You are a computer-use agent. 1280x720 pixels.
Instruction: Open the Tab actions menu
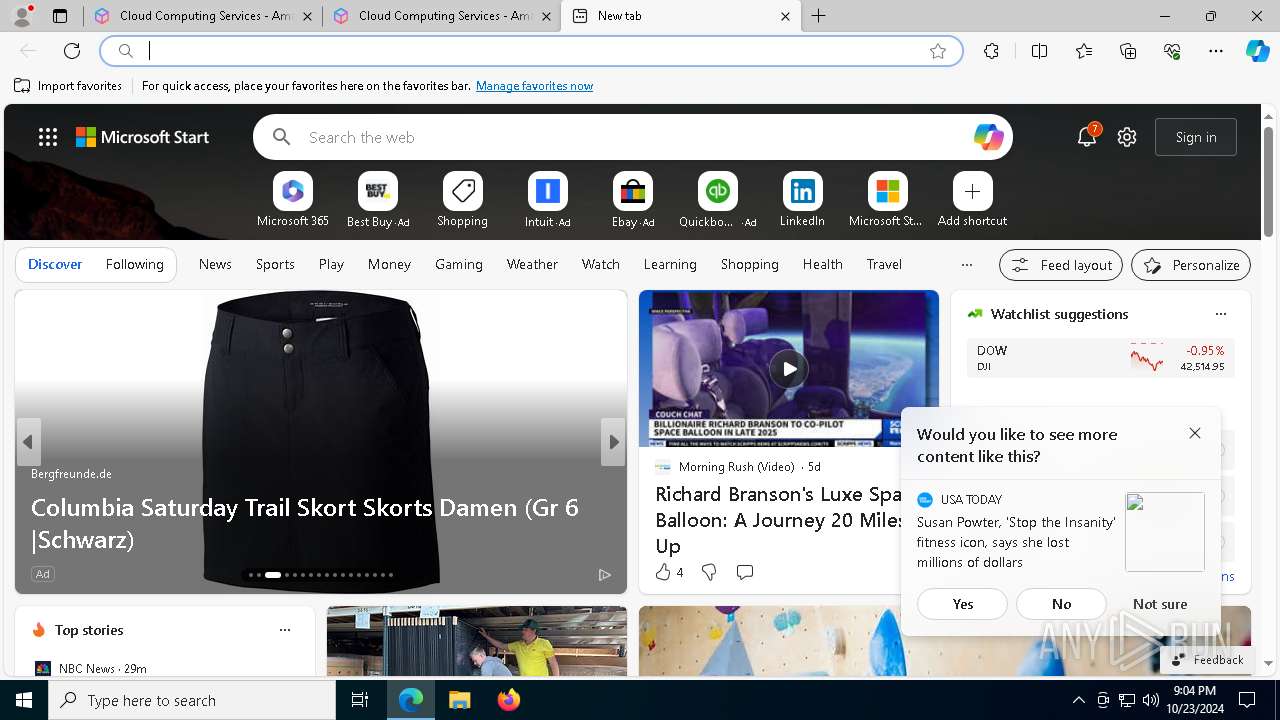pyautogui.click(x=60, y=16)
